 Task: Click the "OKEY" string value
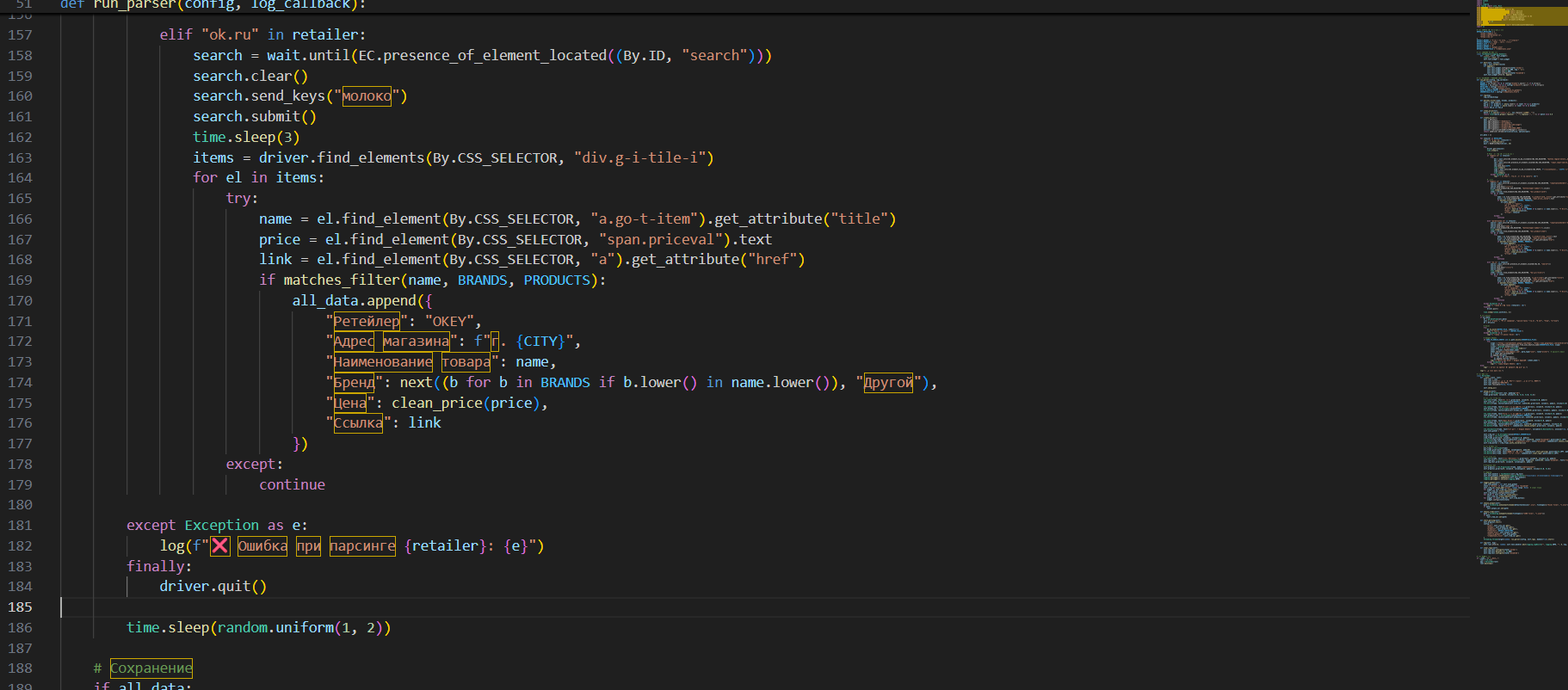pyautogui.click(x=449, y=321)
